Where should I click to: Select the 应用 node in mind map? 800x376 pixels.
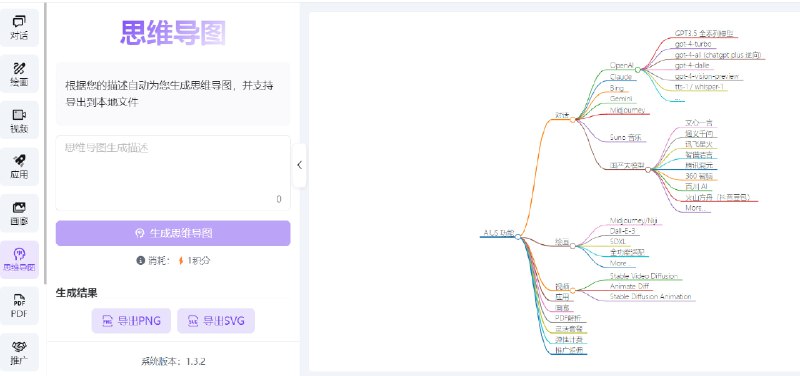coord(562,297)
